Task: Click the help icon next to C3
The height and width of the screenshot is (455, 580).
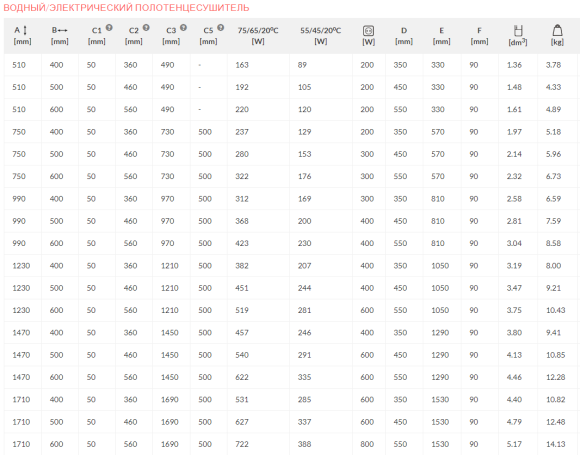Action: point(183,28)
